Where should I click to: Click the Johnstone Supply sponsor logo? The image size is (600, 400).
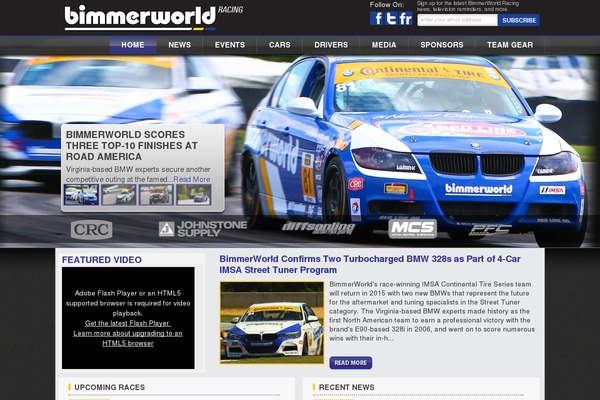click(203, 229)
